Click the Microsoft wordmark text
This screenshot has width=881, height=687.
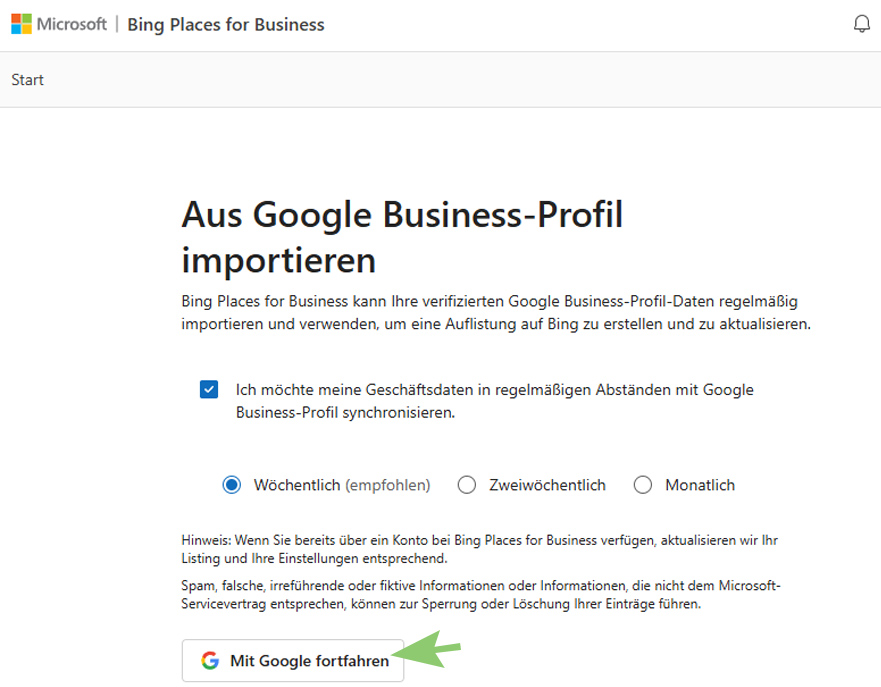72,24
